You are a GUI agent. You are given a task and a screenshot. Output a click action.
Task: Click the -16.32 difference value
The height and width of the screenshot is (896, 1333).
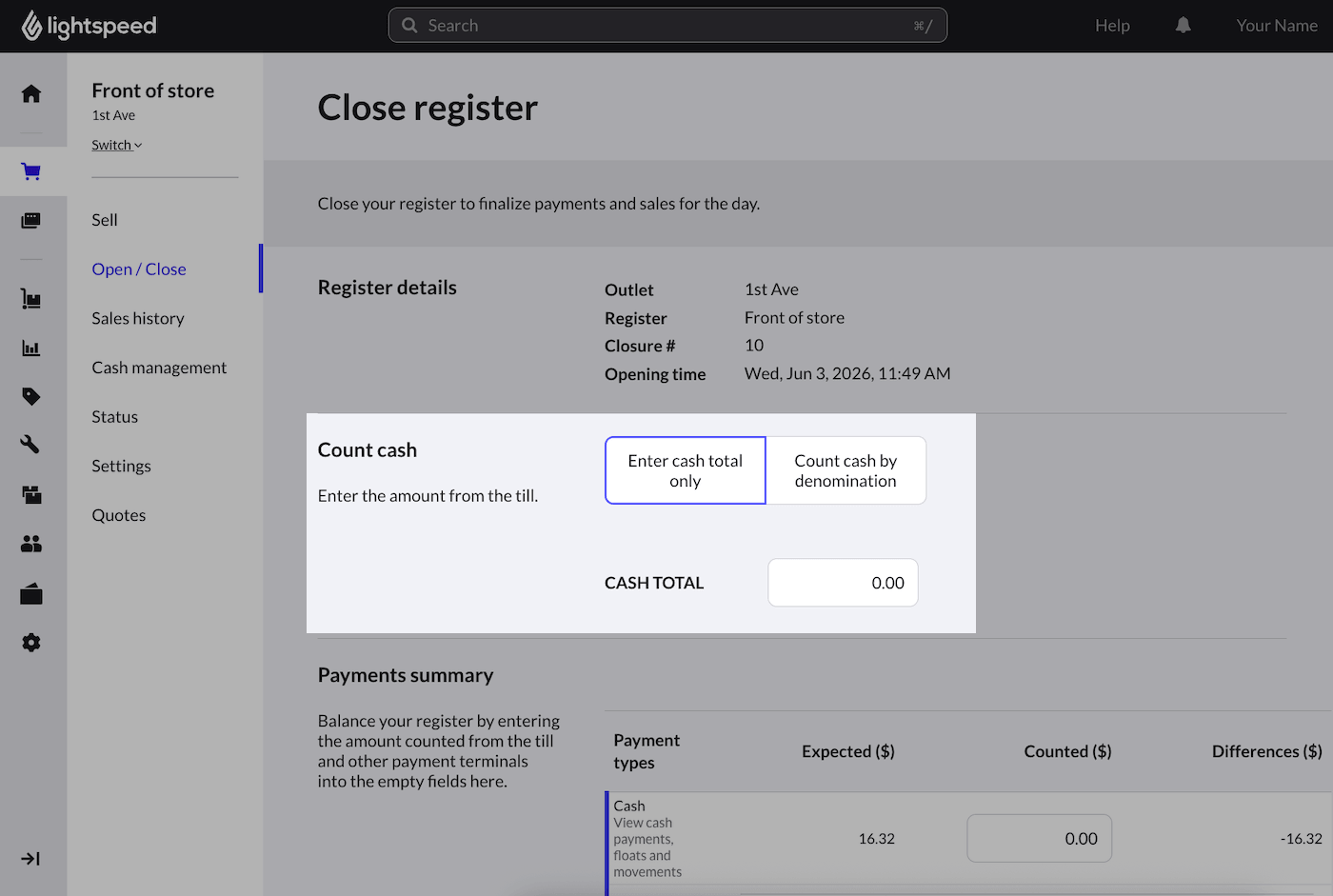click(x=1301, y=839)
